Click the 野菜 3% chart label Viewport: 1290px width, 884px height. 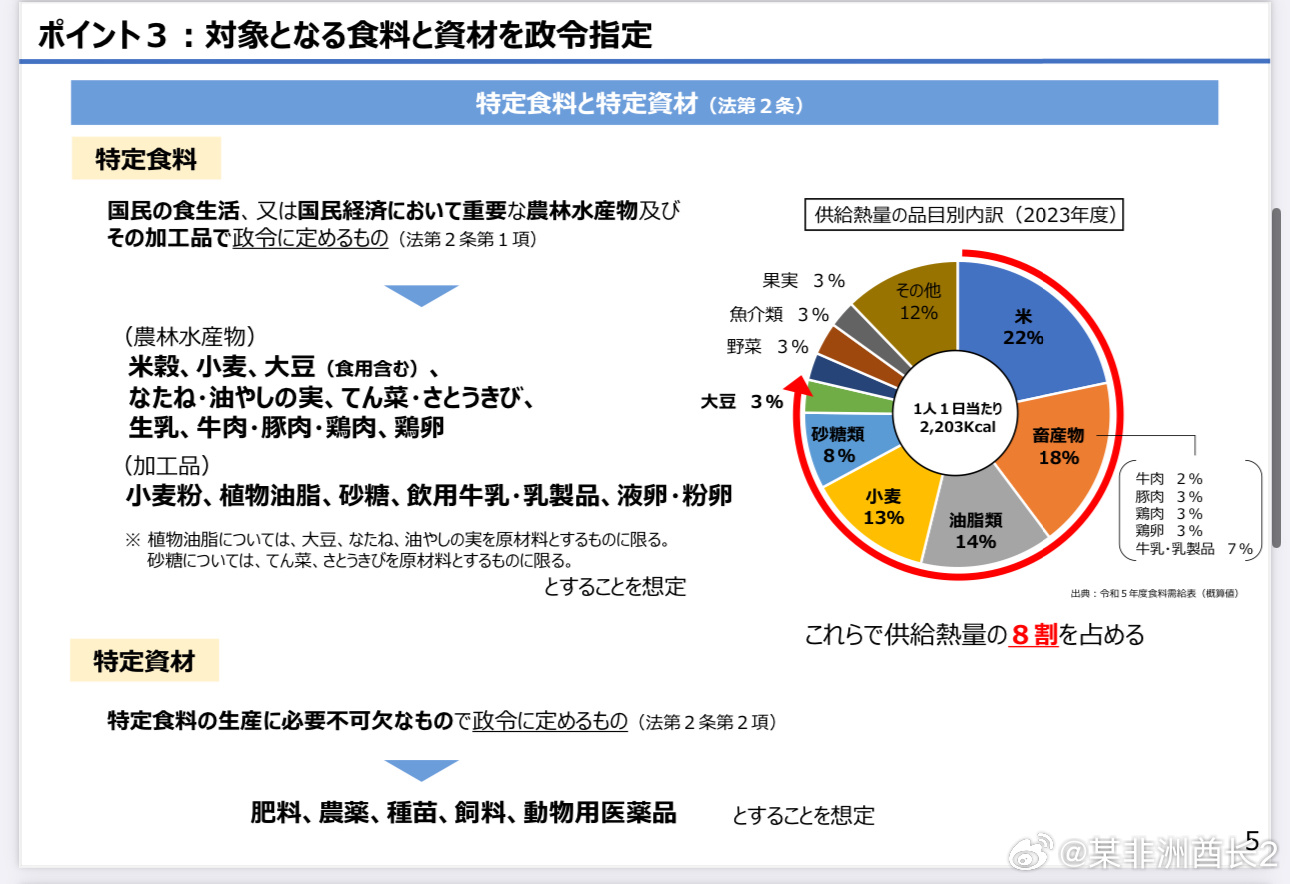tap(767, 347)
